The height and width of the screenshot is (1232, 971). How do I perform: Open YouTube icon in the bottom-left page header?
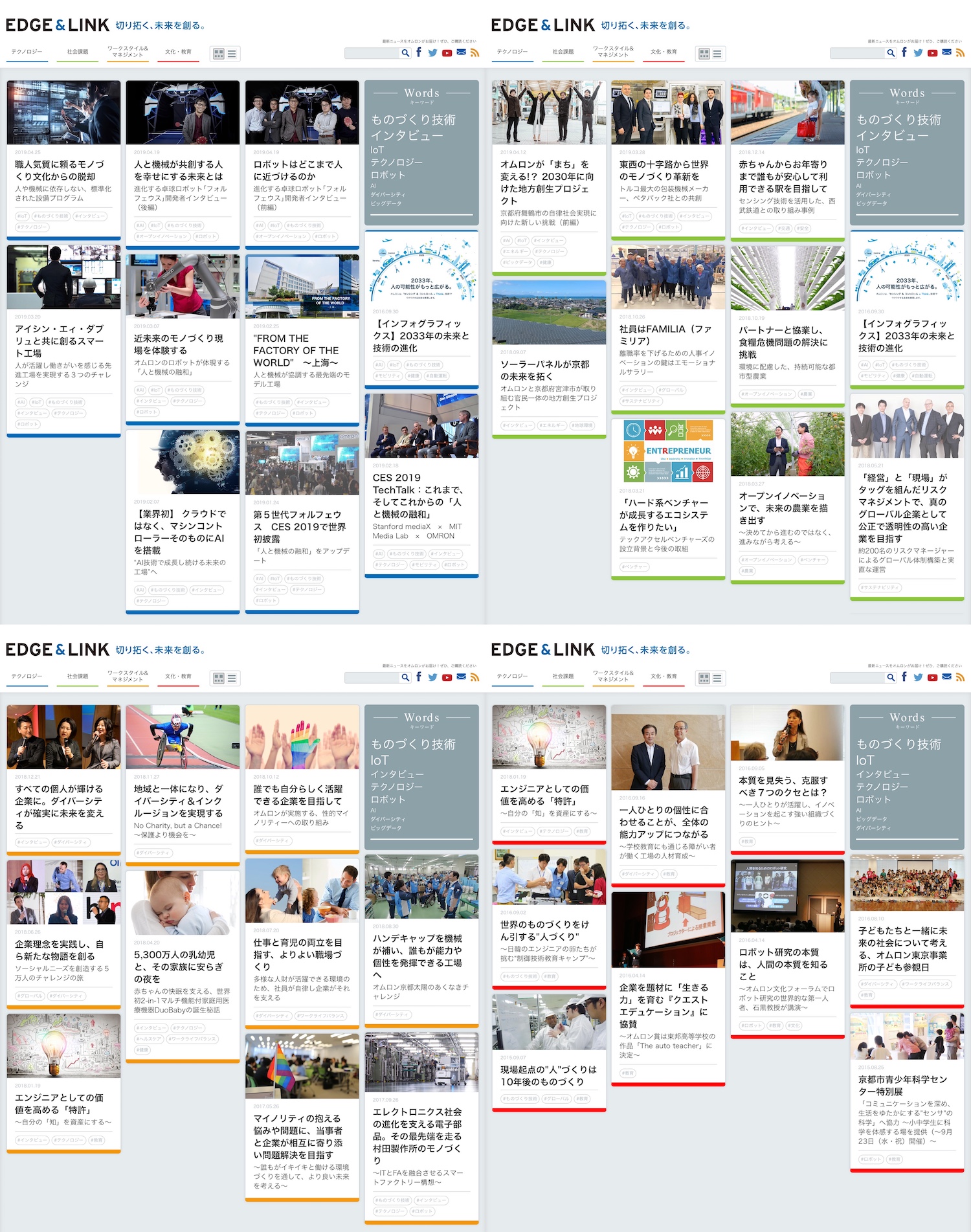click(x=447, y=678)
